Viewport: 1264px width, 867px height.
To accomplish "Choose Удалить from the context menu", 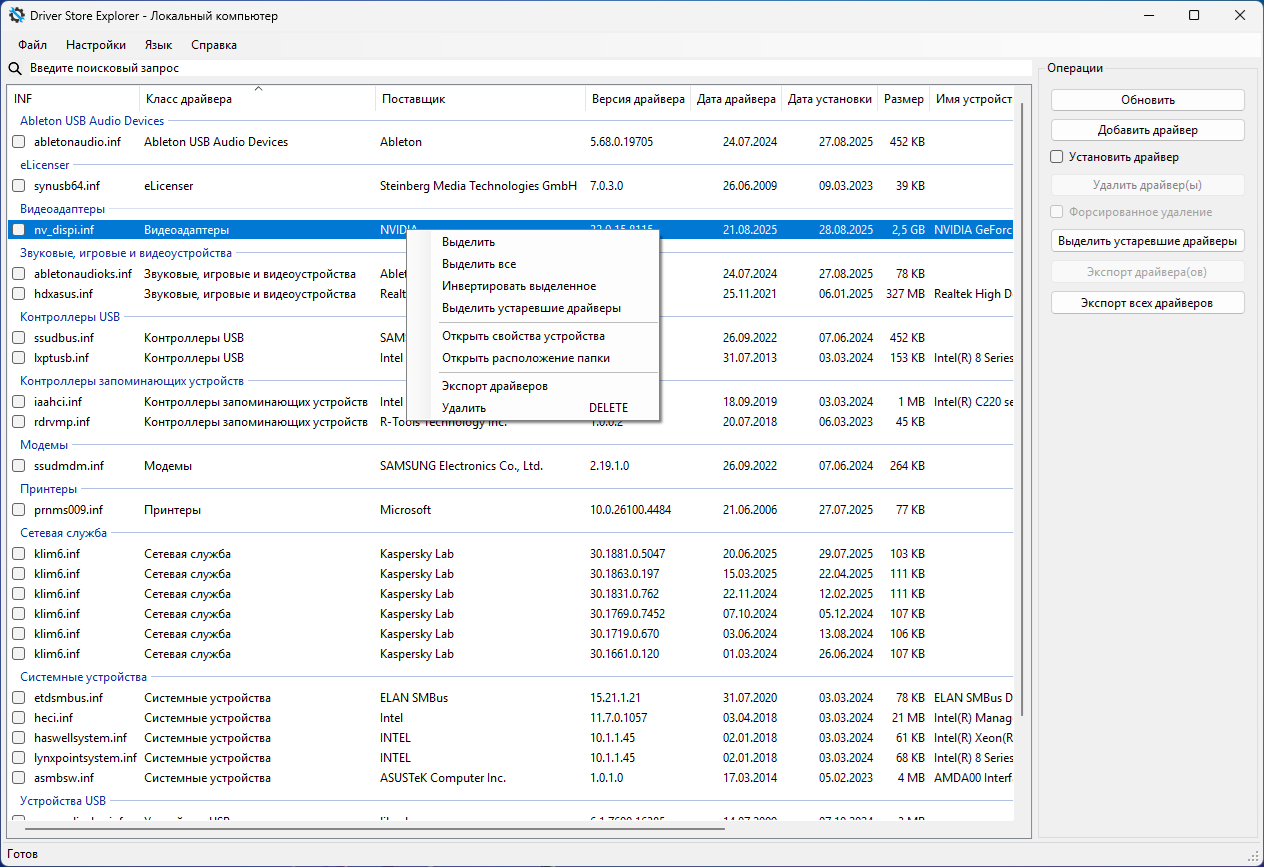I will coord(464,408).
